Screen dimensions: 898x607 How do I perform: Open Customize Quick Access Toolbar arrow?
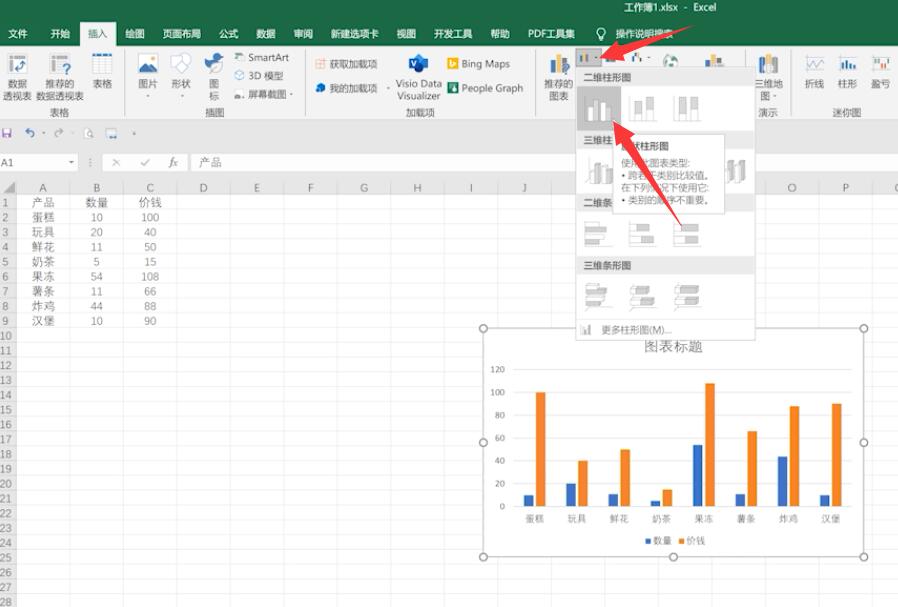[x=134, y=133]
